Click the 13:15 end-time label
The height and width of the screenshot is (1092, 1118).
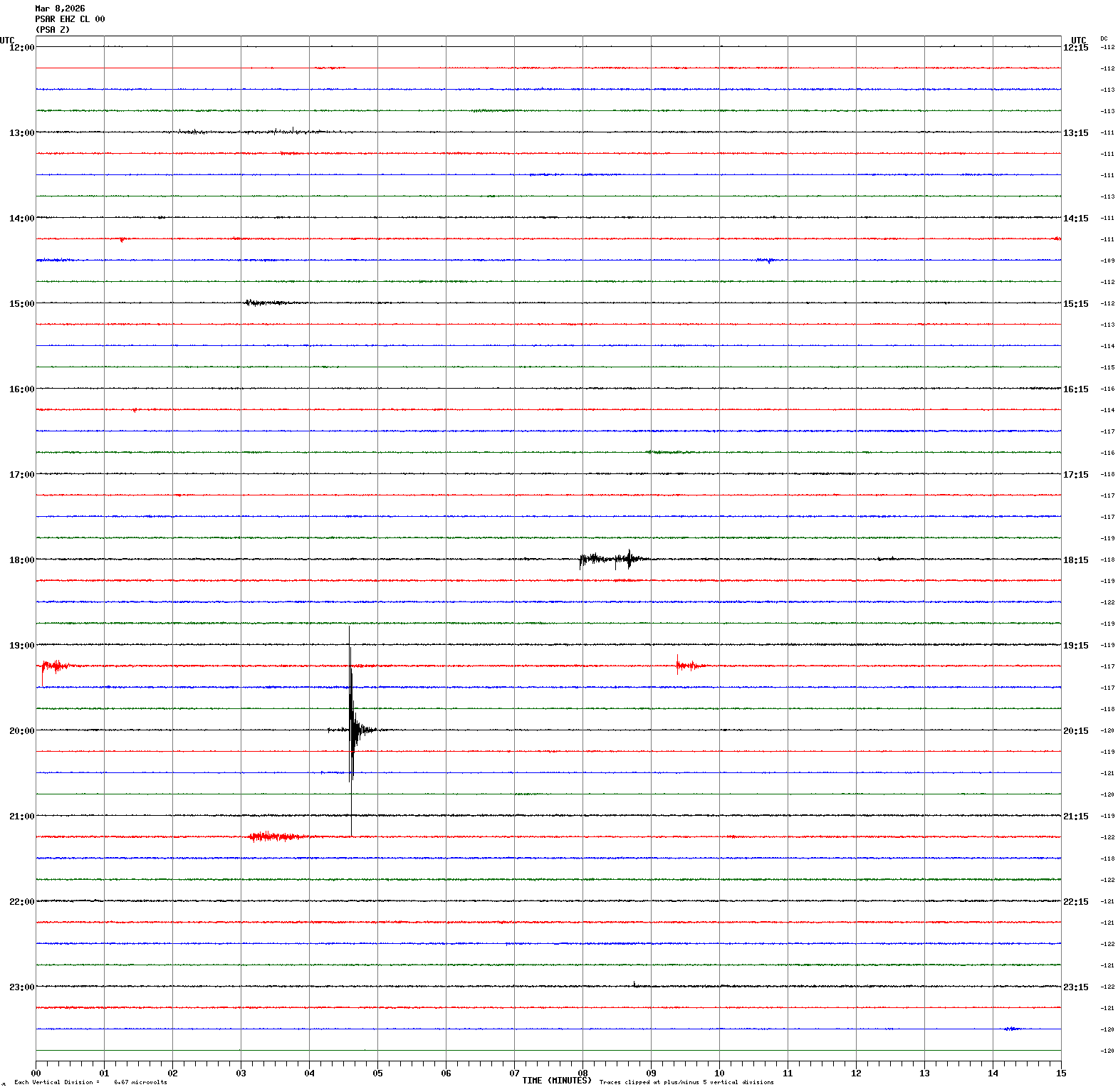[x=1075, y=133]
